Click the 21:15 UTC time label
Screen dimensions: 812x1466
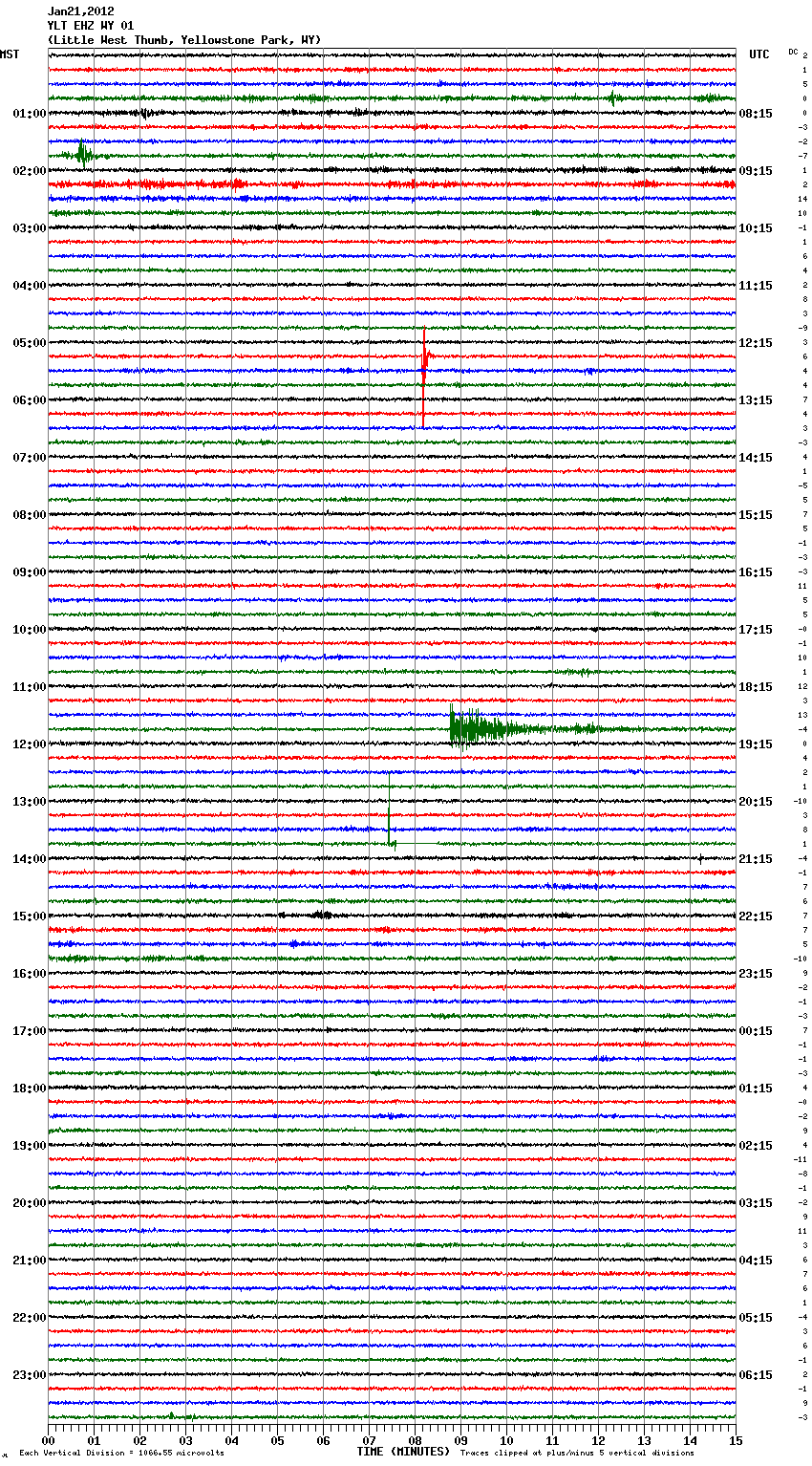[x=756, y=859]
